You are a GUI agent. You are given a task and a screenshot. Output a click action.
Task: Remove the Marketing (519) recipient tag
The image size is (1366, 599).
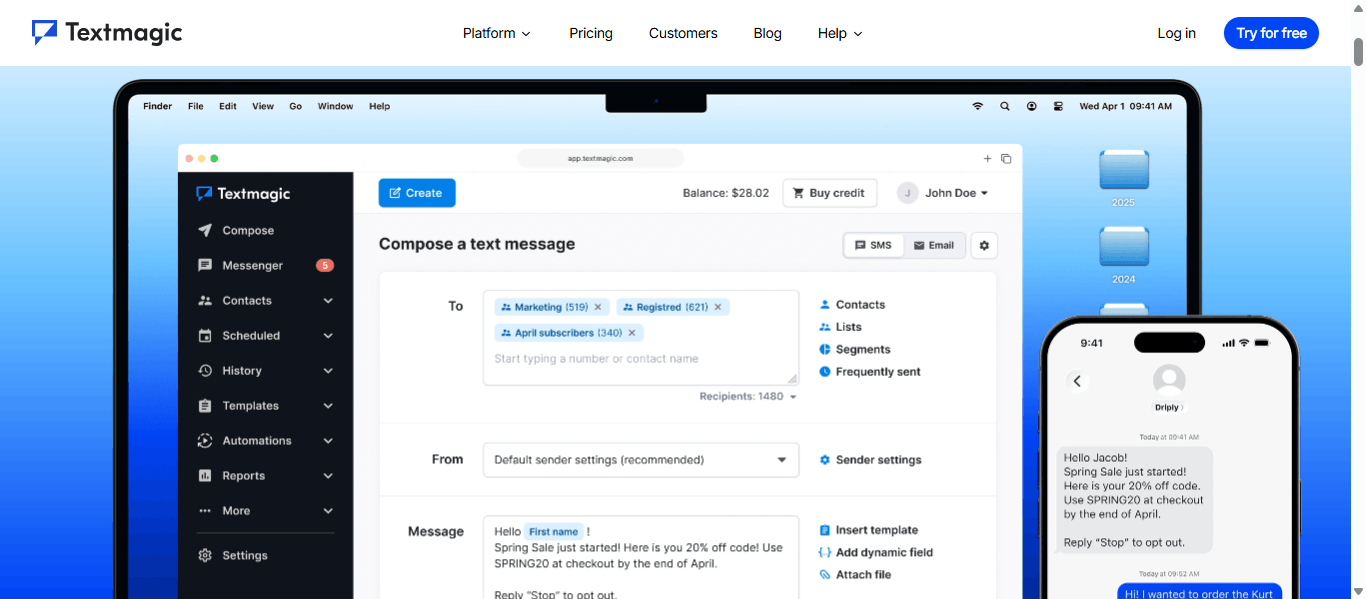click(598, 308)
